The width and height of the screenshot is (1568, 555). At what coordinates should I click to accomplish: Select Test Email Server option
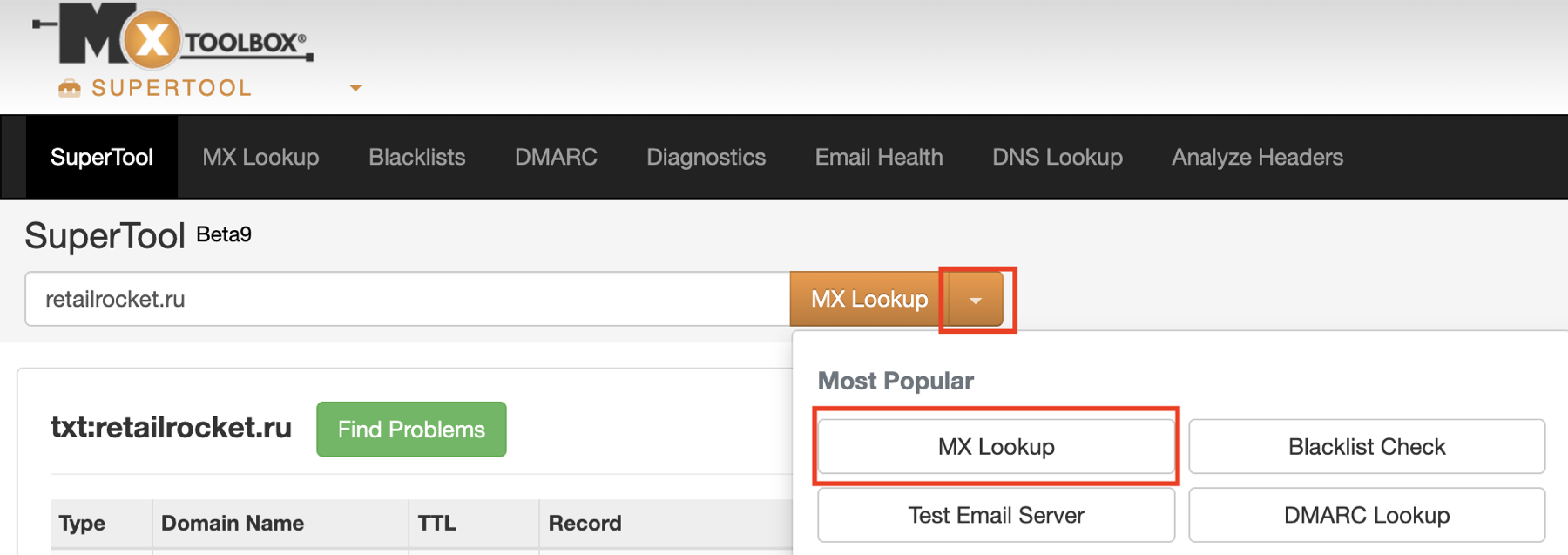[996, 515]
